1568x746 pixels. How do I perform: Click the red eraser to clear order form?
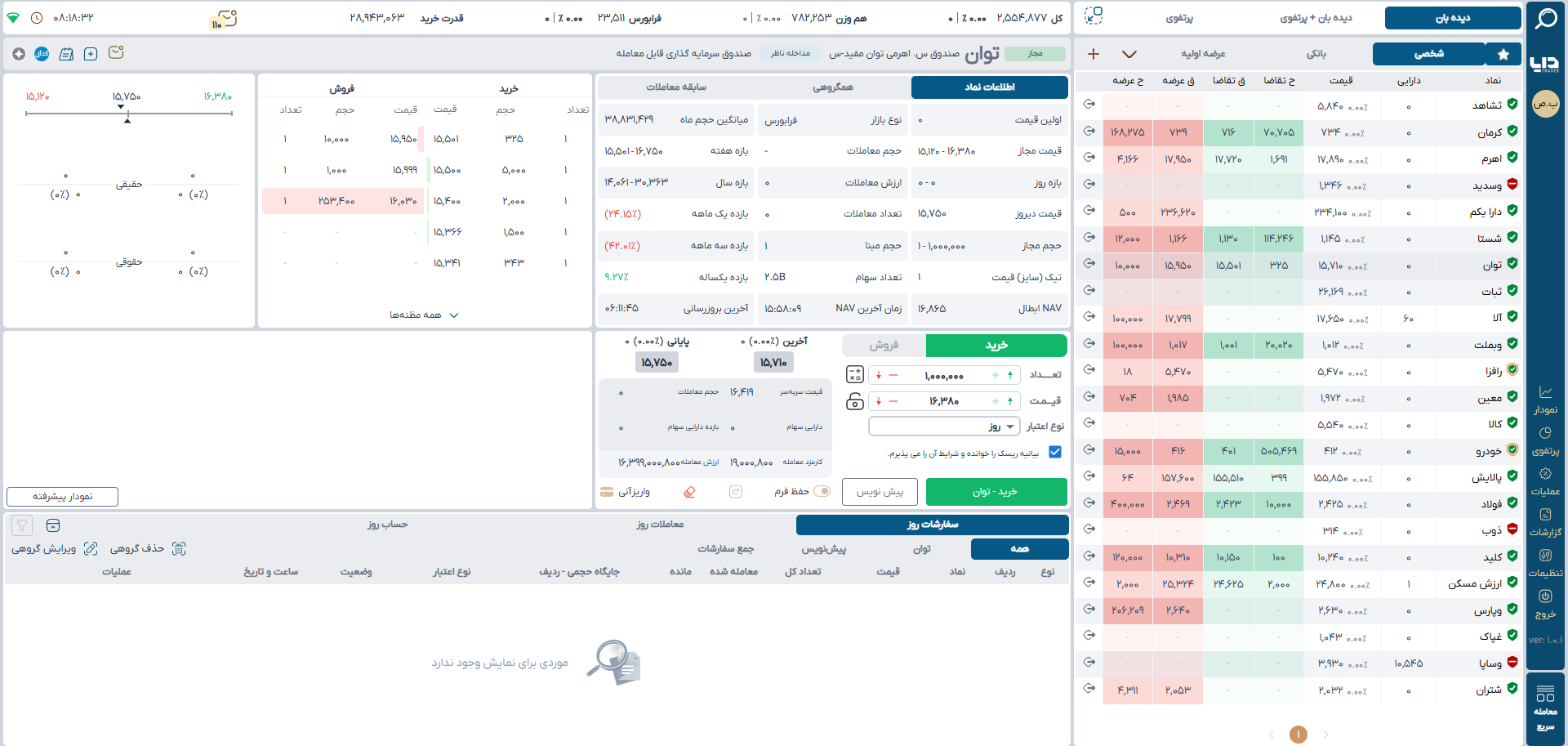point(689,492)
